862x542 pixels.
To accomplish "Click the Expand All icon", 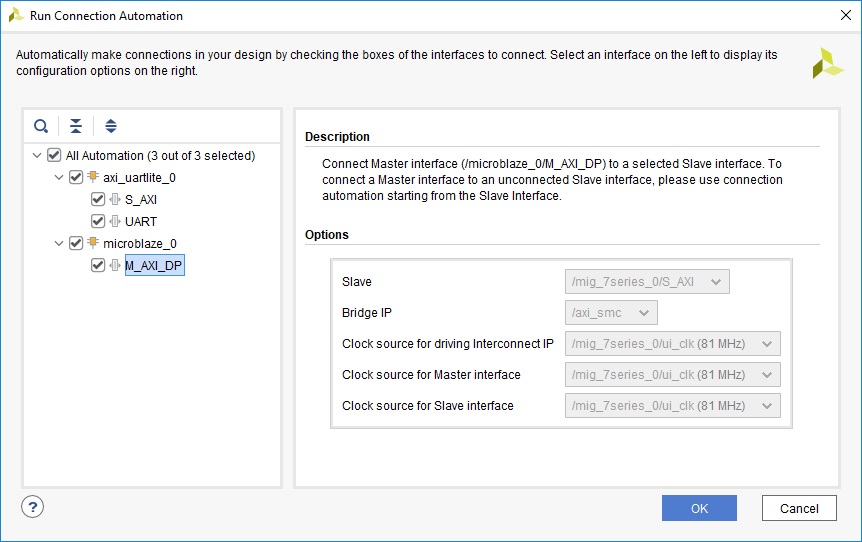I will pyautogui.click(x=111, y=126).
